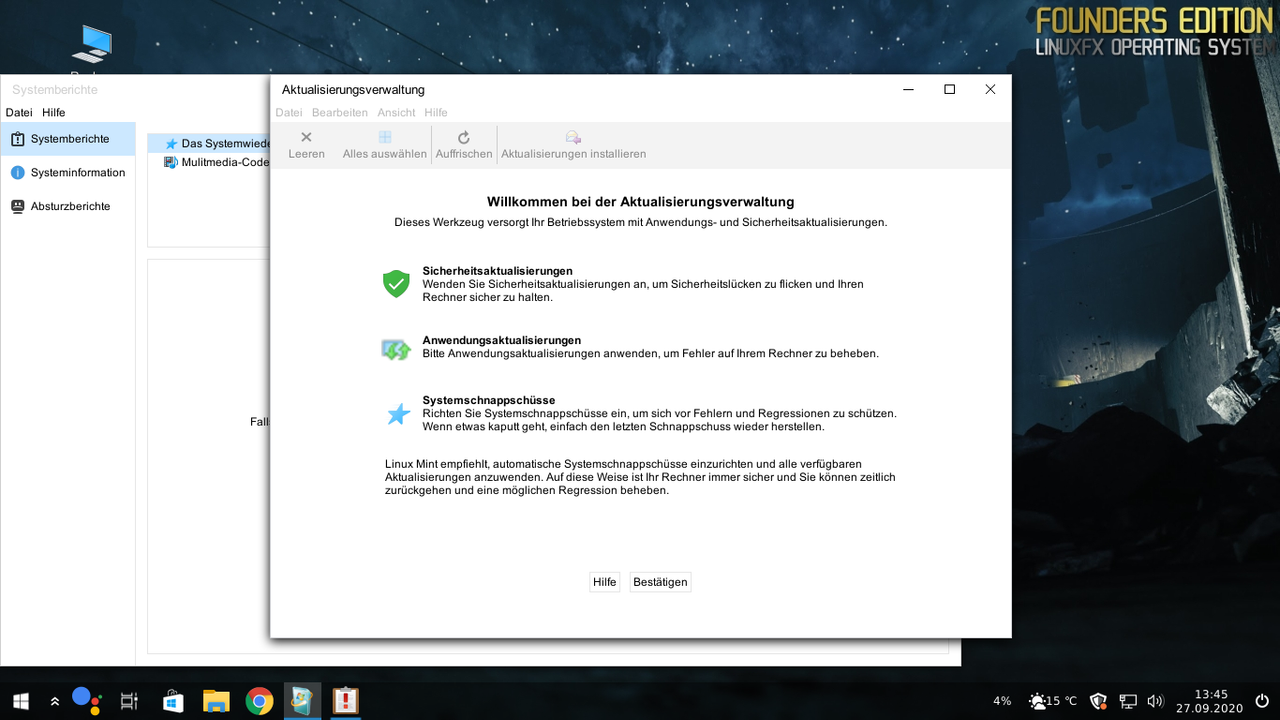The width and height of the screenshot is (1280, 720).
Task: Open the network tray icon
Action: (x=1128, y=701)
